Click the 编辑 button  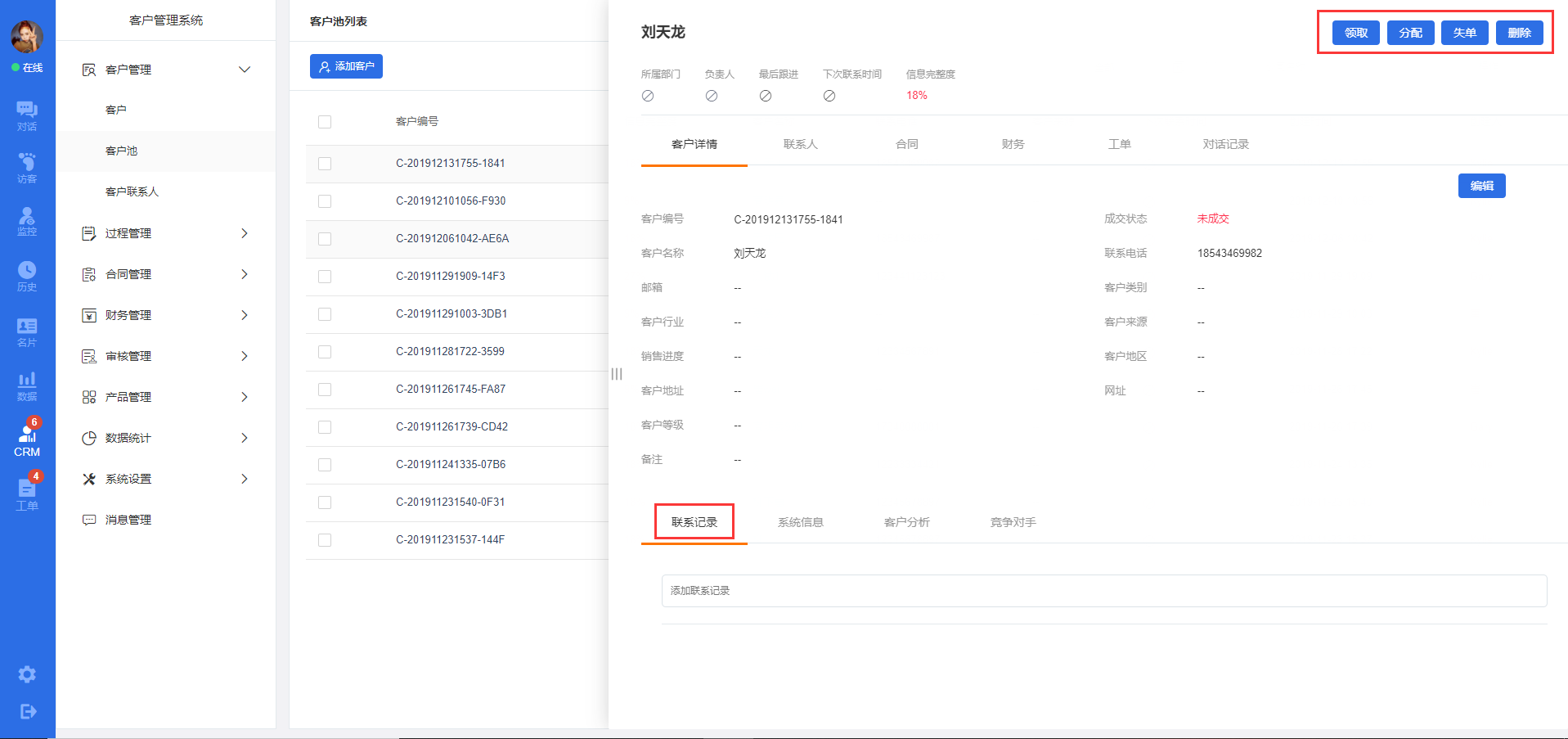point(1482,186)
